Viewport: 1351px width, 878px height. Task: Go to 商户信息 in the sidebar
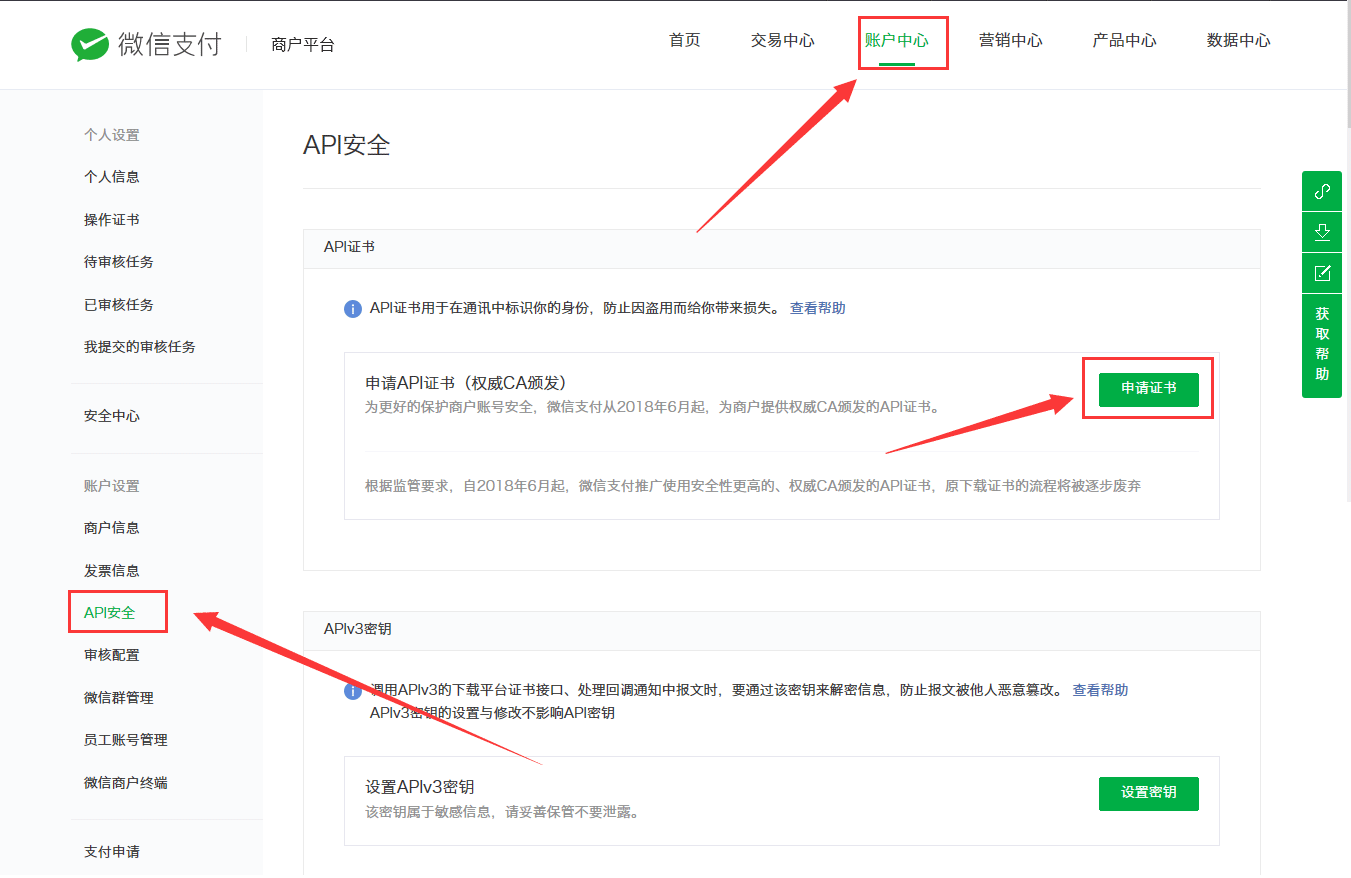coord(112,528)
